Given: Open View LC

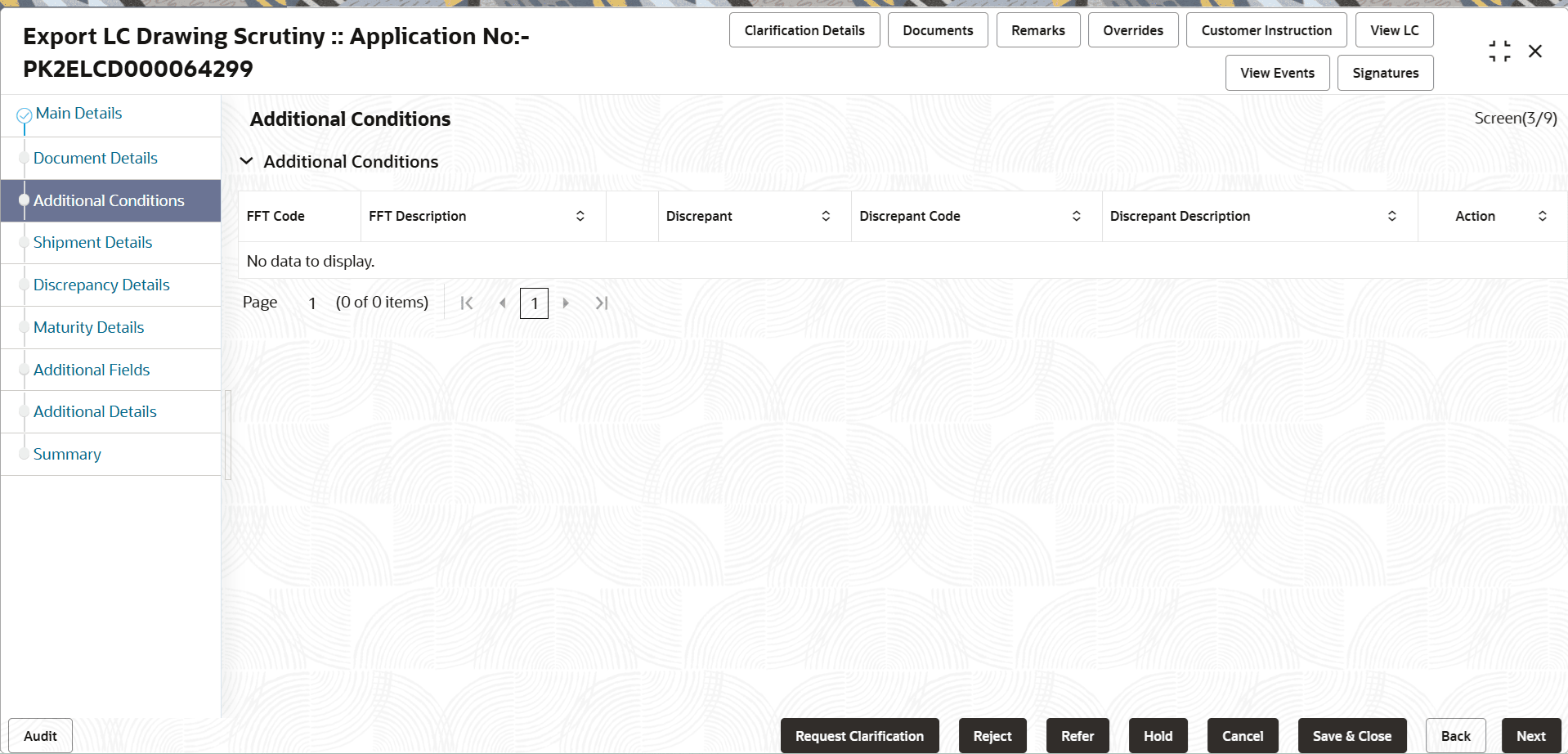Looking at the screenshot, I should pos(1394,29).
